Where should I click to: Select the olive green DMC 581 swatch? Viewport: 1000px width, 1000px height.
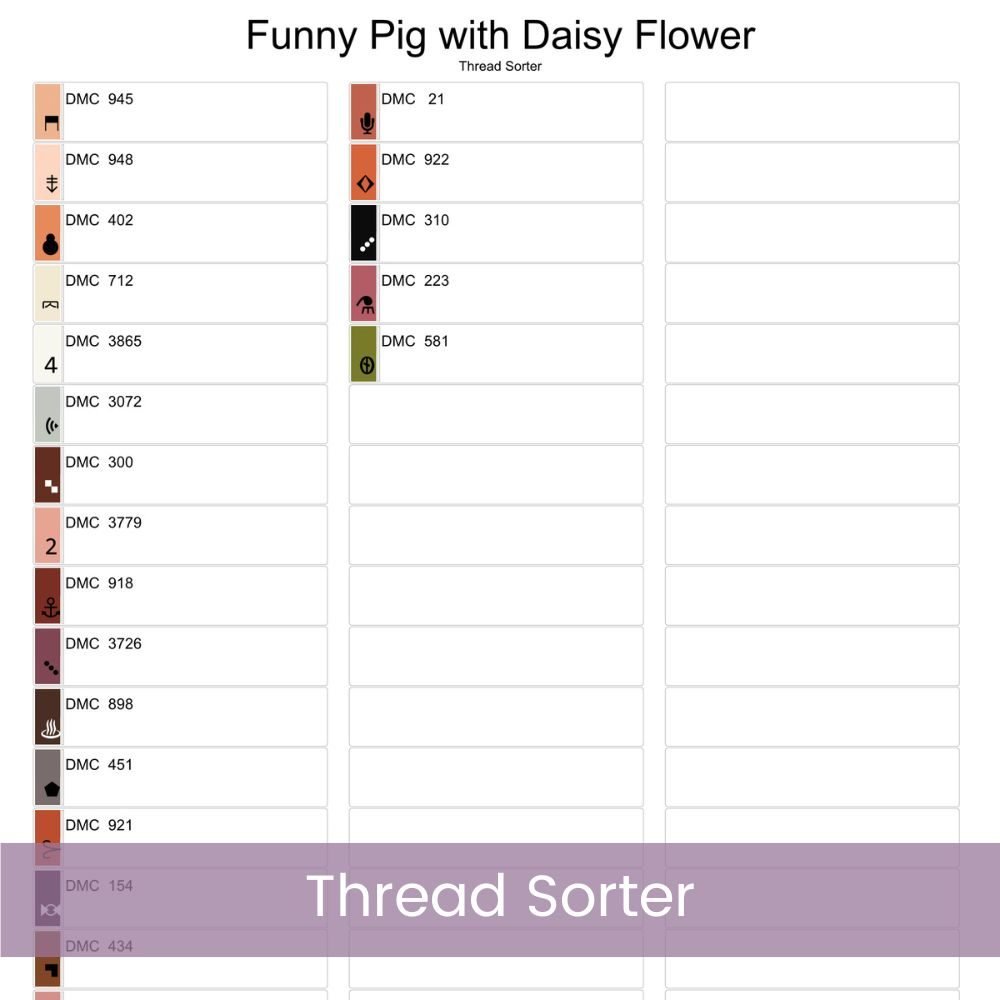pos(364,354)
